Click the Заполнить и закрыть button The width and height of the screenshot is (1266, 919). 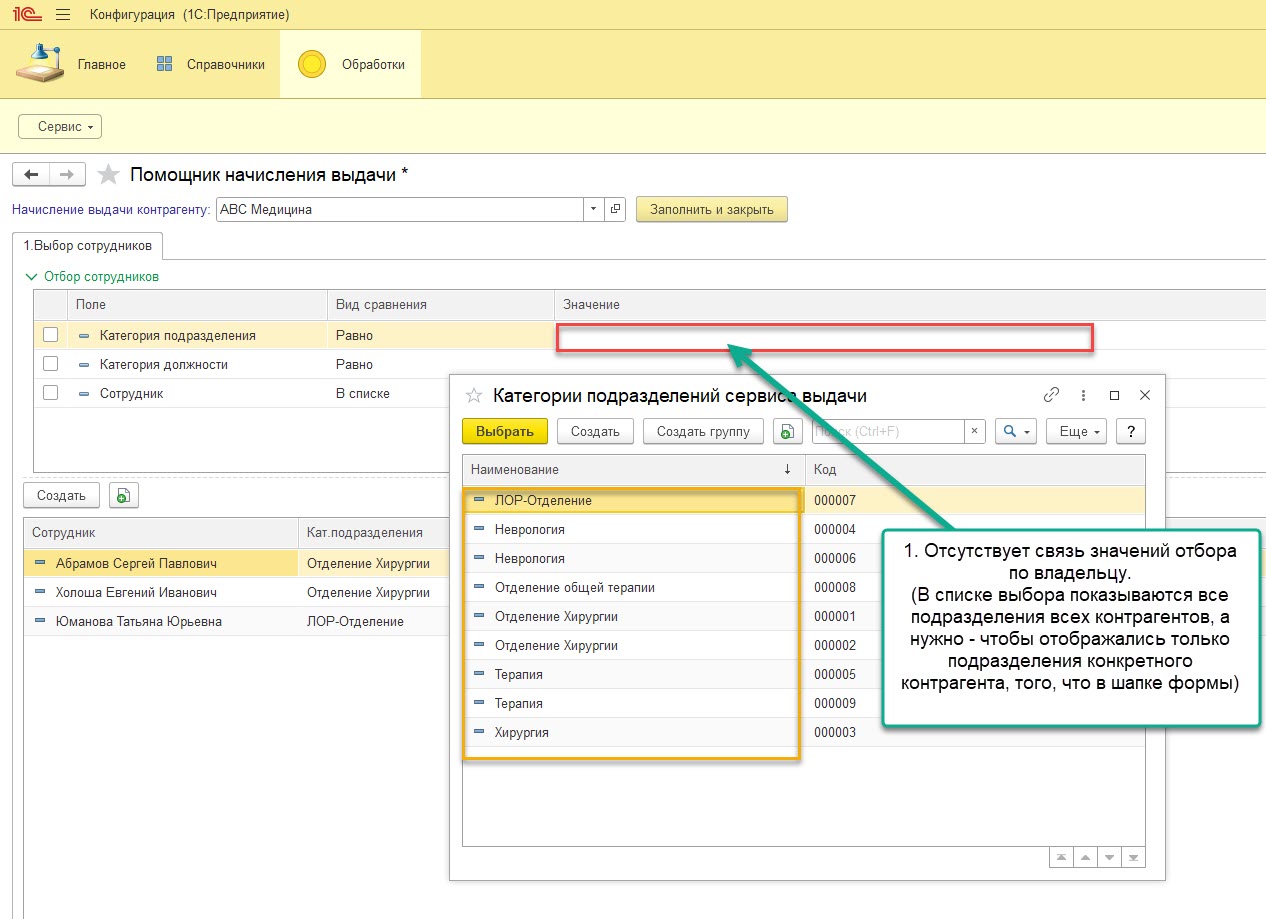(x=711, y=210)
